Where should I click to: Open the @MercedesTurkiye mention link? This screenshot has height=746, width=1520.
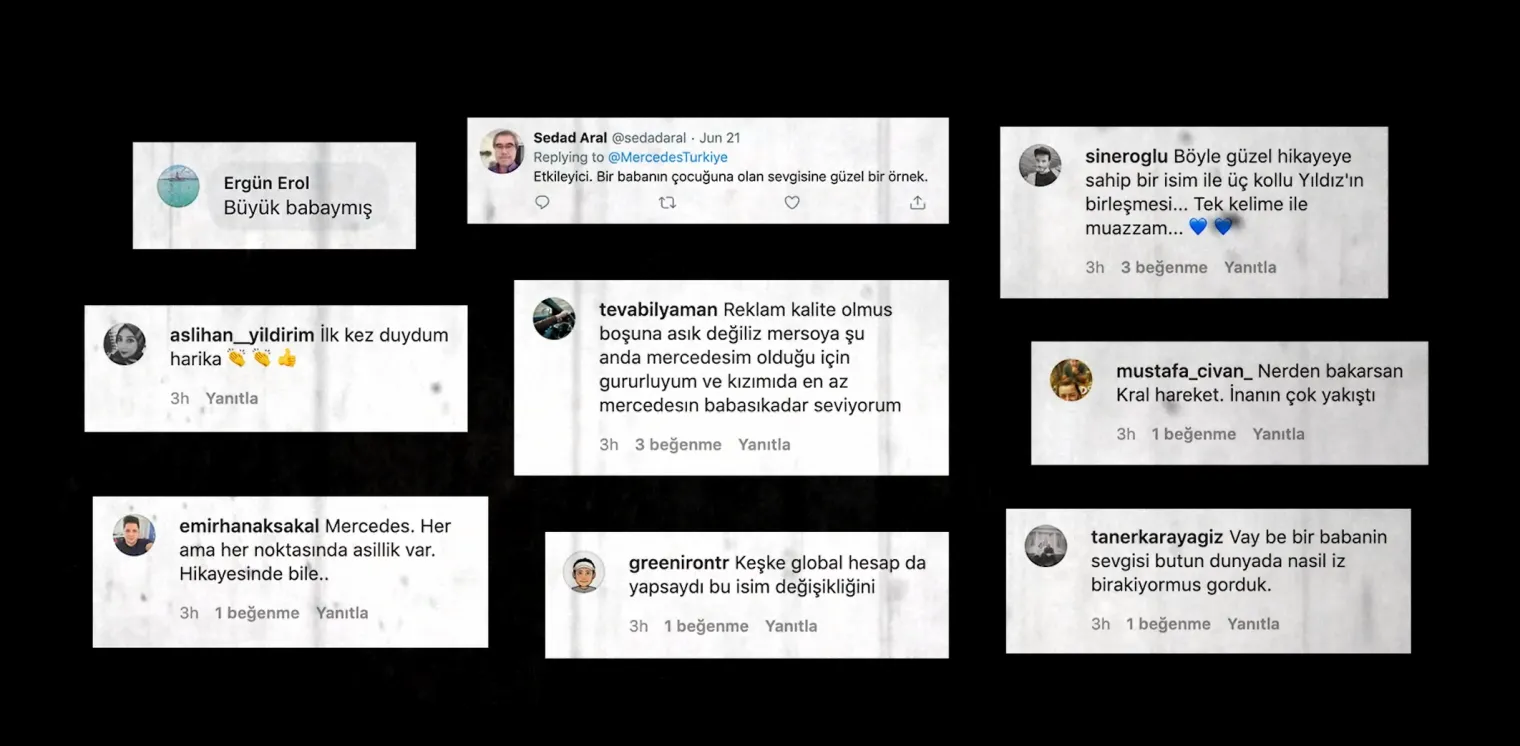click(668, 157)
